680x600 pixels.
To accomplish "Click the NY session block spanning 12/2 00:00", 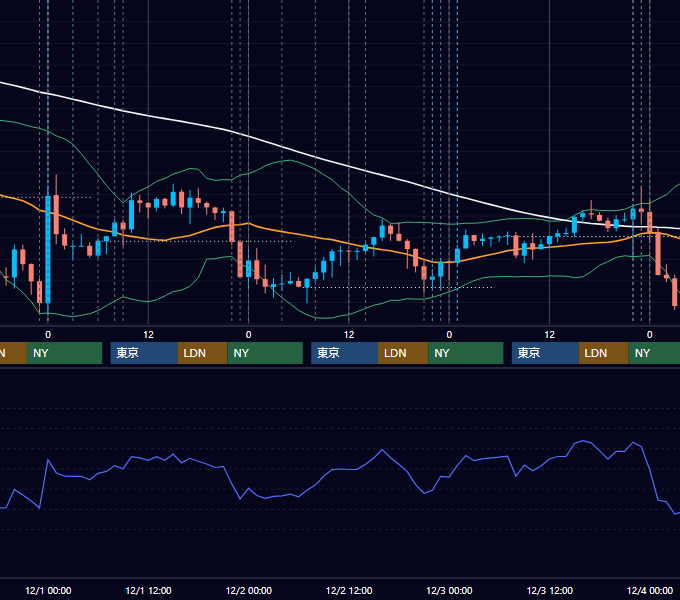I will click(x=265, y=353).
